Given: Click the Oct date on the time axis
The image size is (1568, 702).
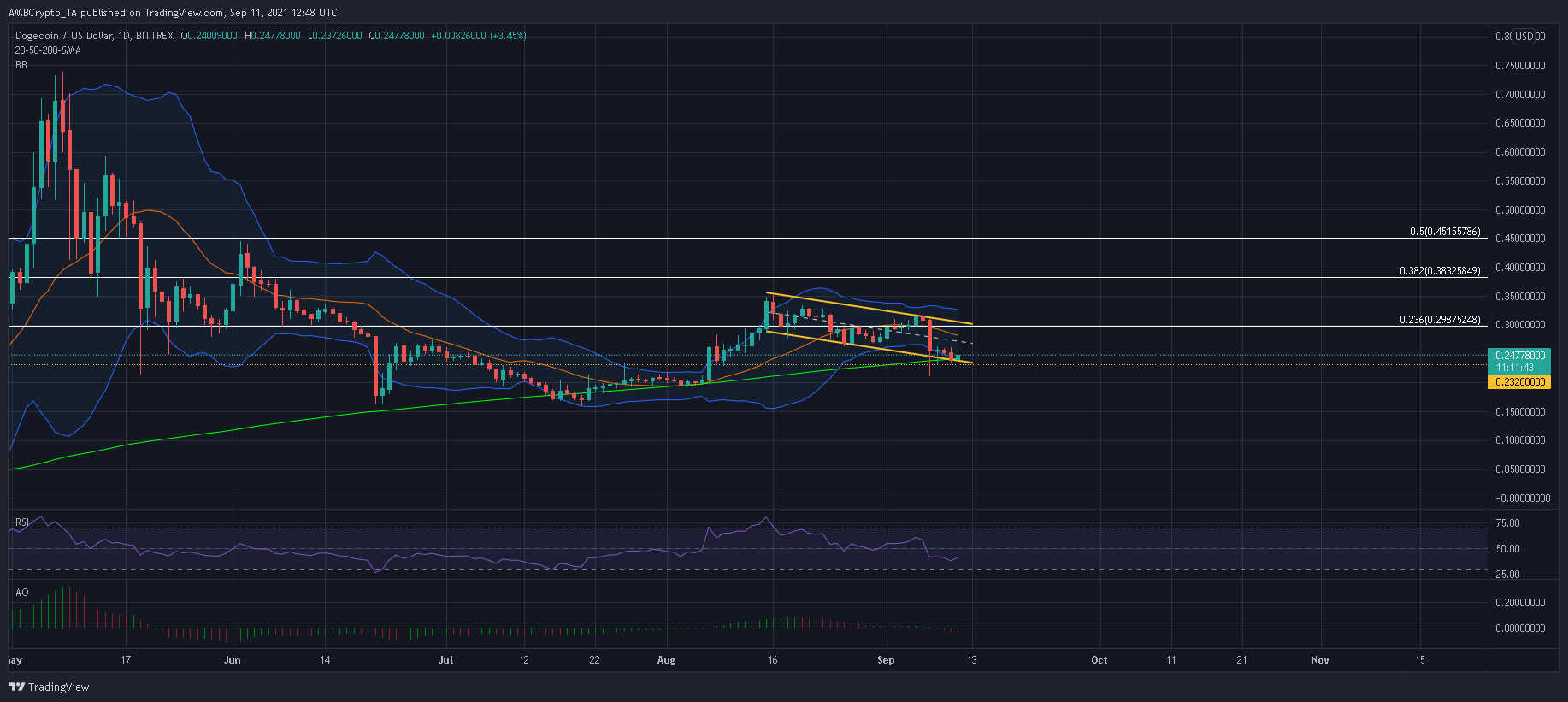Looking at the screenshot, I should [x=1099, y=660].
